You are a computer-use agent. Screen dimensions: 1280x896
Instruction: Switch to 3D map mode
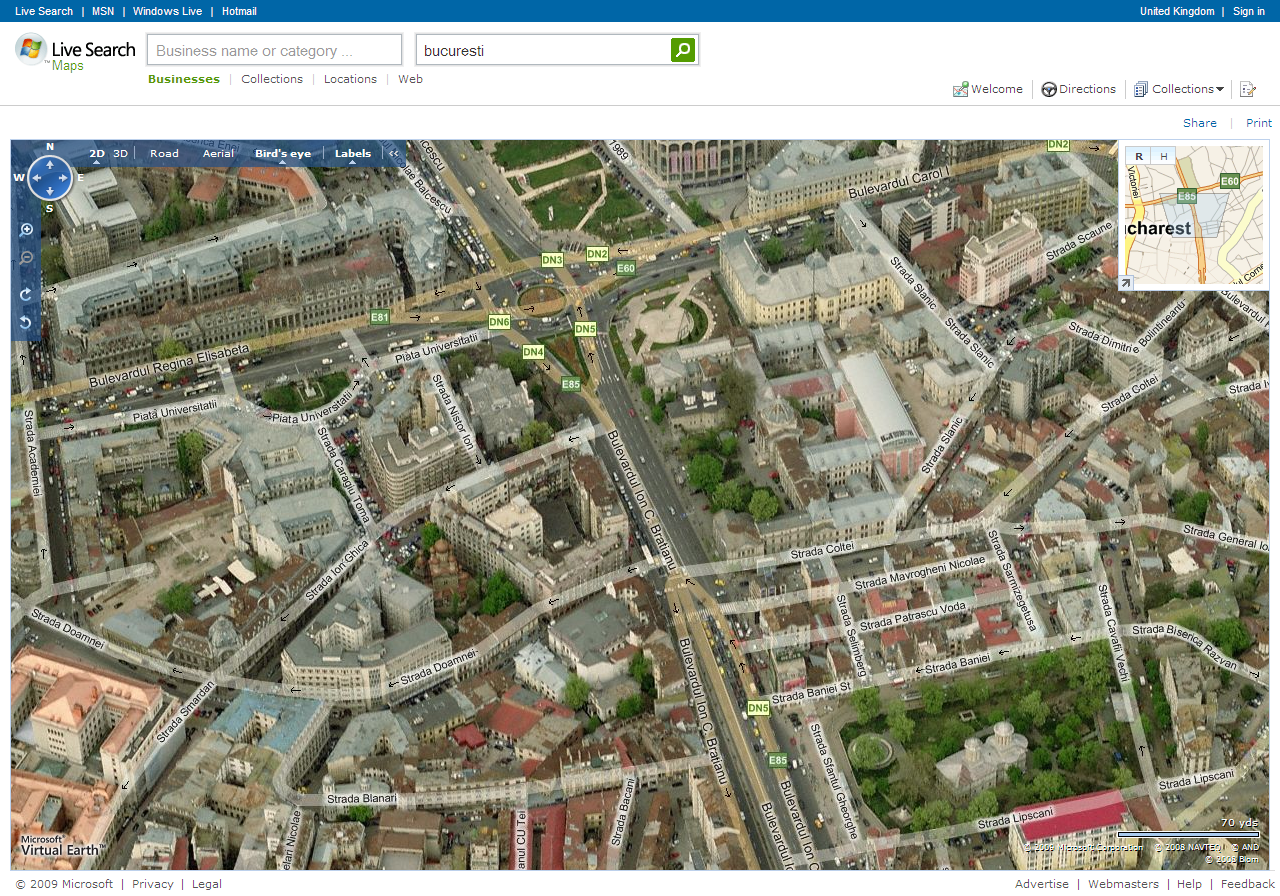point(120,154)
